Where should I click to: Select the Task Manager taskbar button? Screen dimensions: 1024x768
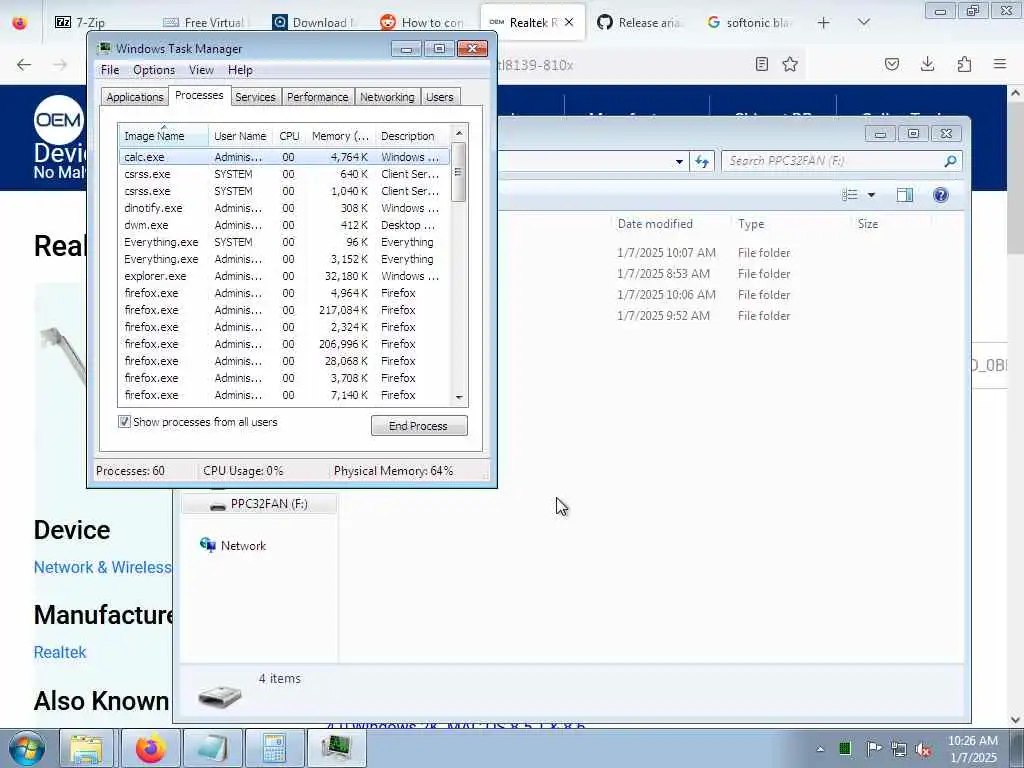click(336, 748)
